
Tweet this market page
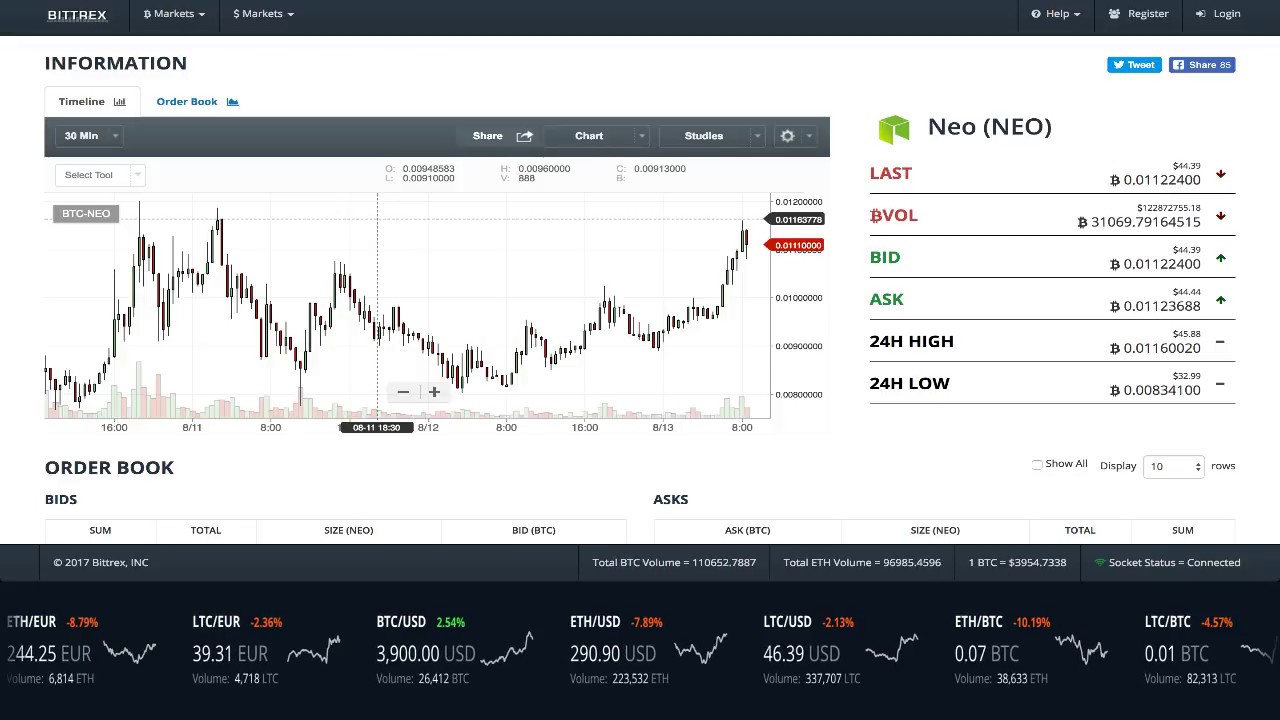point(1133,65)
